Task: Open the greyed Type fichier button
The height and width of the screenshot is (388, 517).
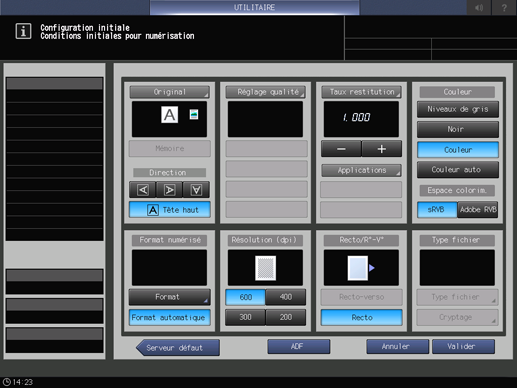Action: click(x=457, y=297)
